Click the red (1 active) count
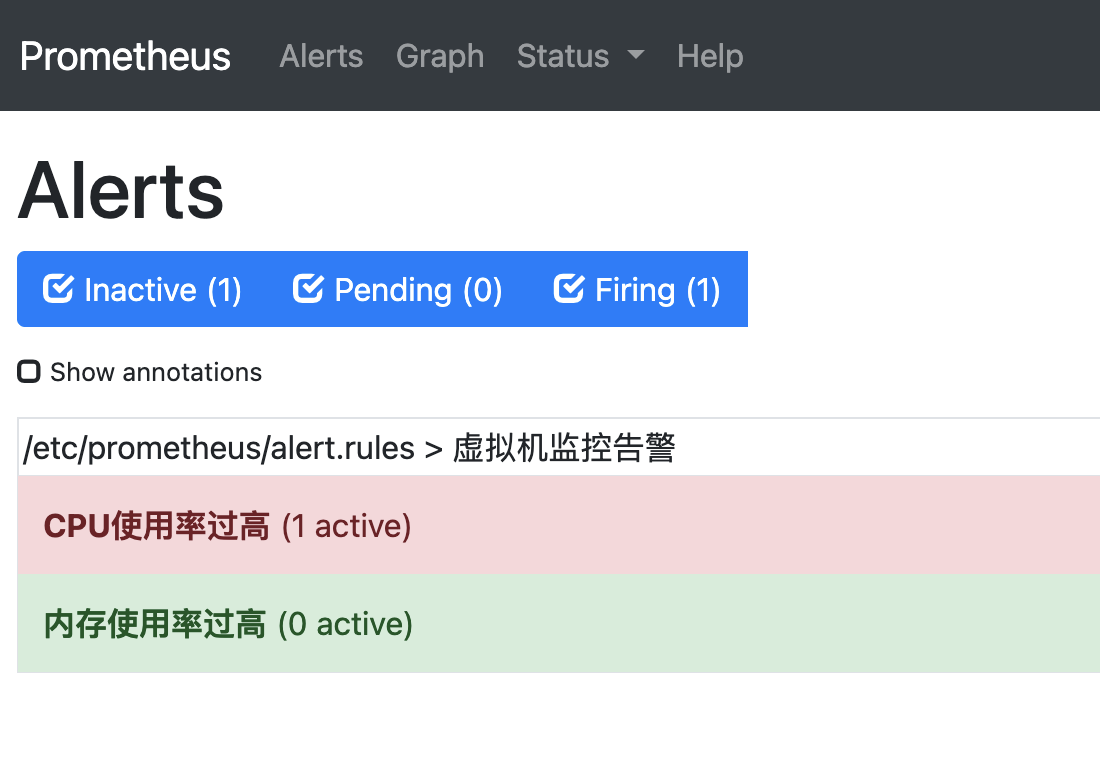 tap(347, 526)
